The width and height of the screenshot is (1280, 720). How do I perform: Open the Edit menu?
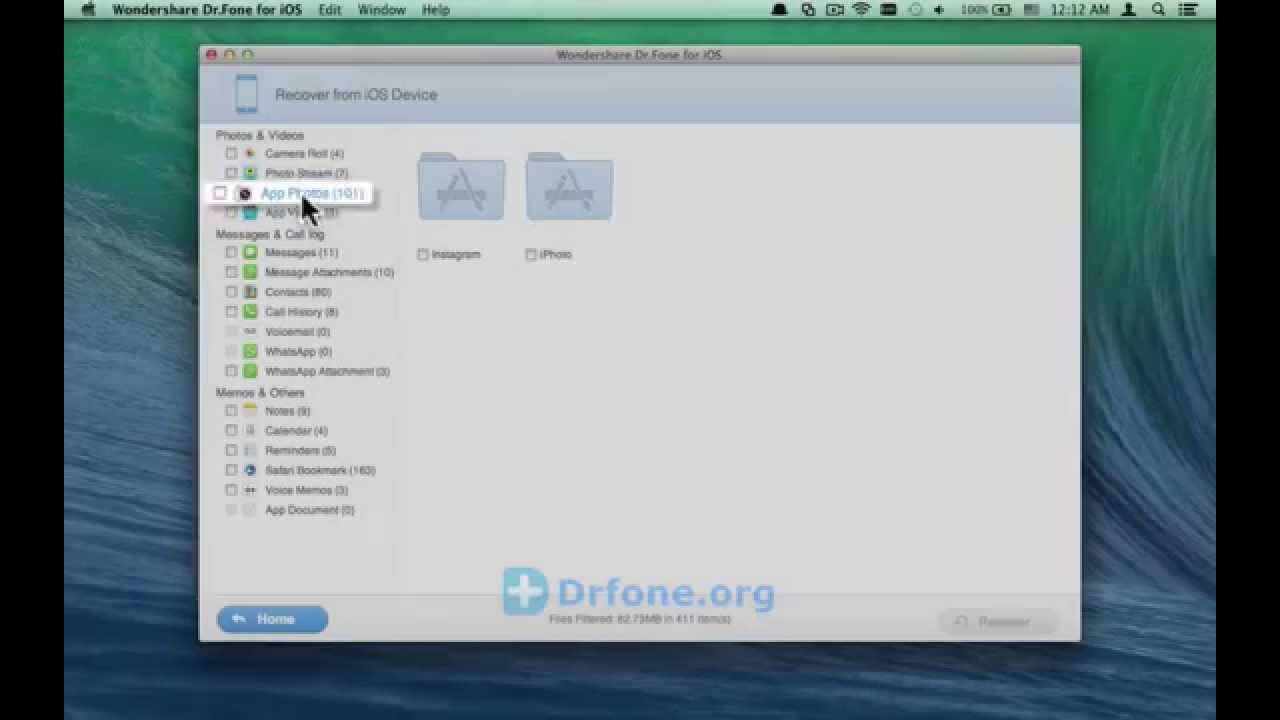pos(330,10)
